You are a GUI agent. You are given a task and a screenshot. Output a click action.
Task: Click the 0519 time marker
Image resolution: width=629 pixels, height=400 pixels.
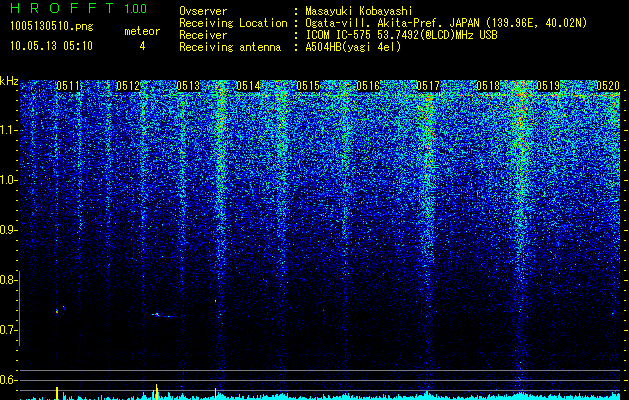tap(548, 86)
